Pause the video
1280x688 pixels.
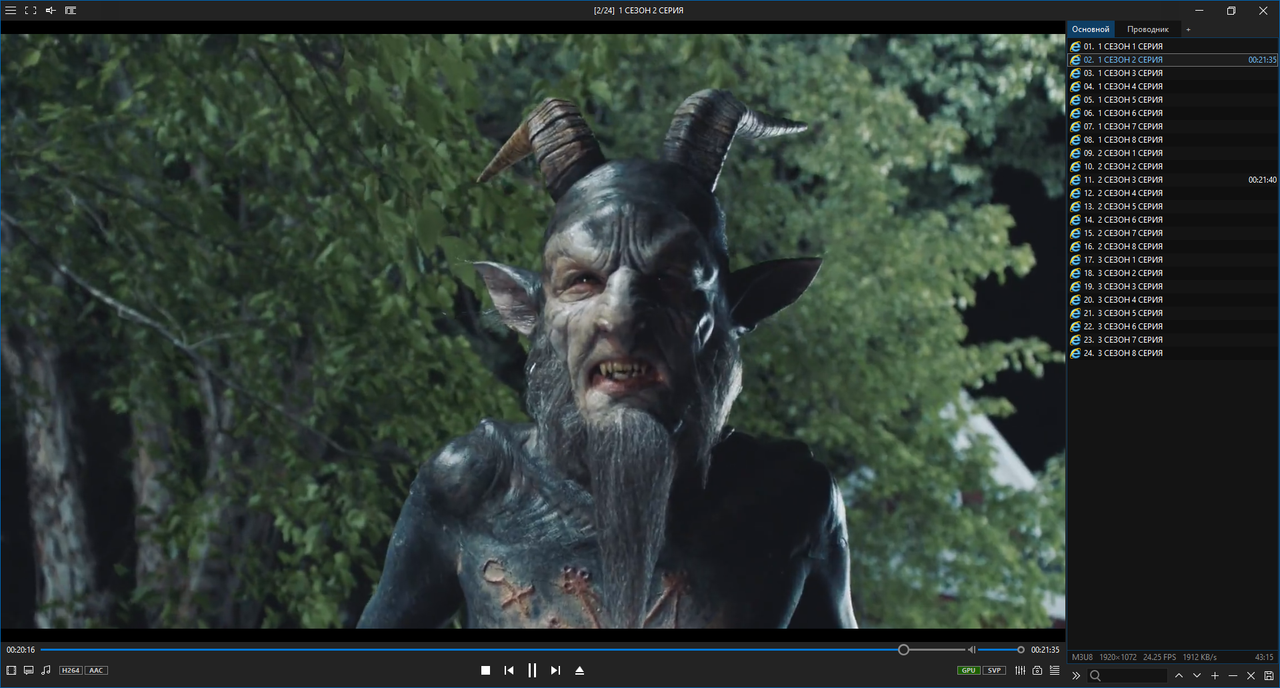pos(532,670)
